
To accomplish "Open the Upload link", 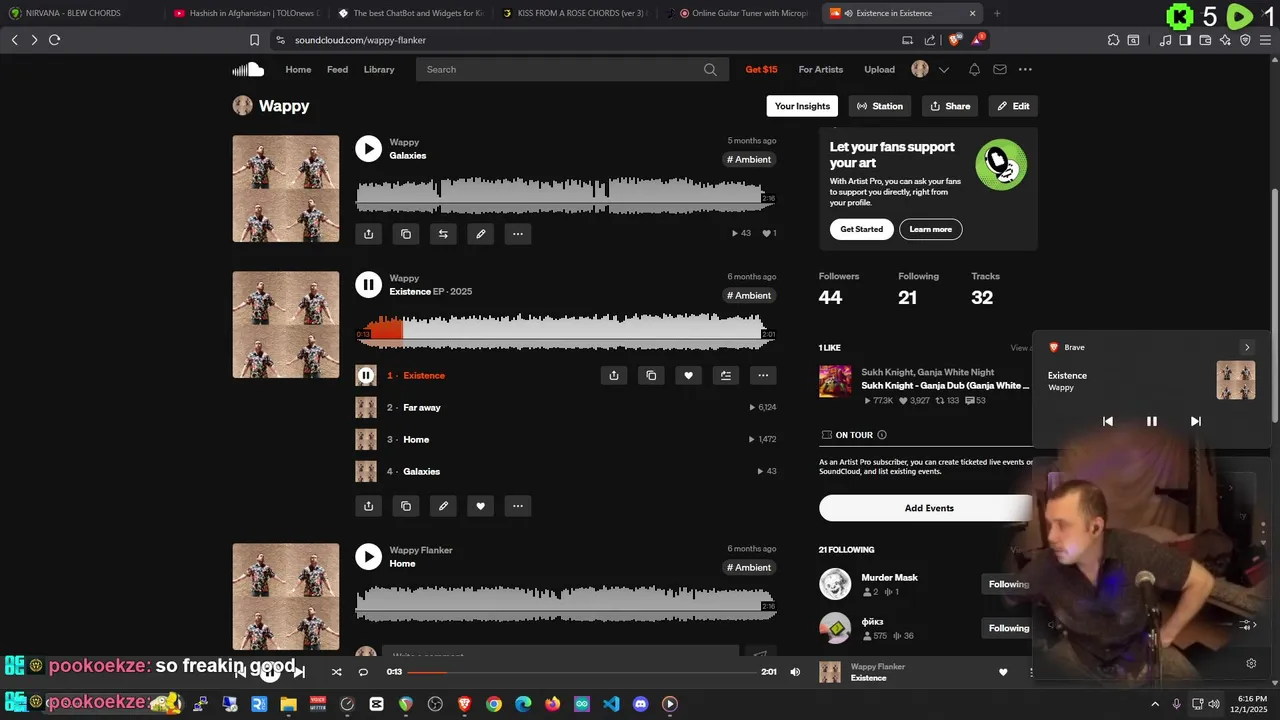I will [880, 69].
